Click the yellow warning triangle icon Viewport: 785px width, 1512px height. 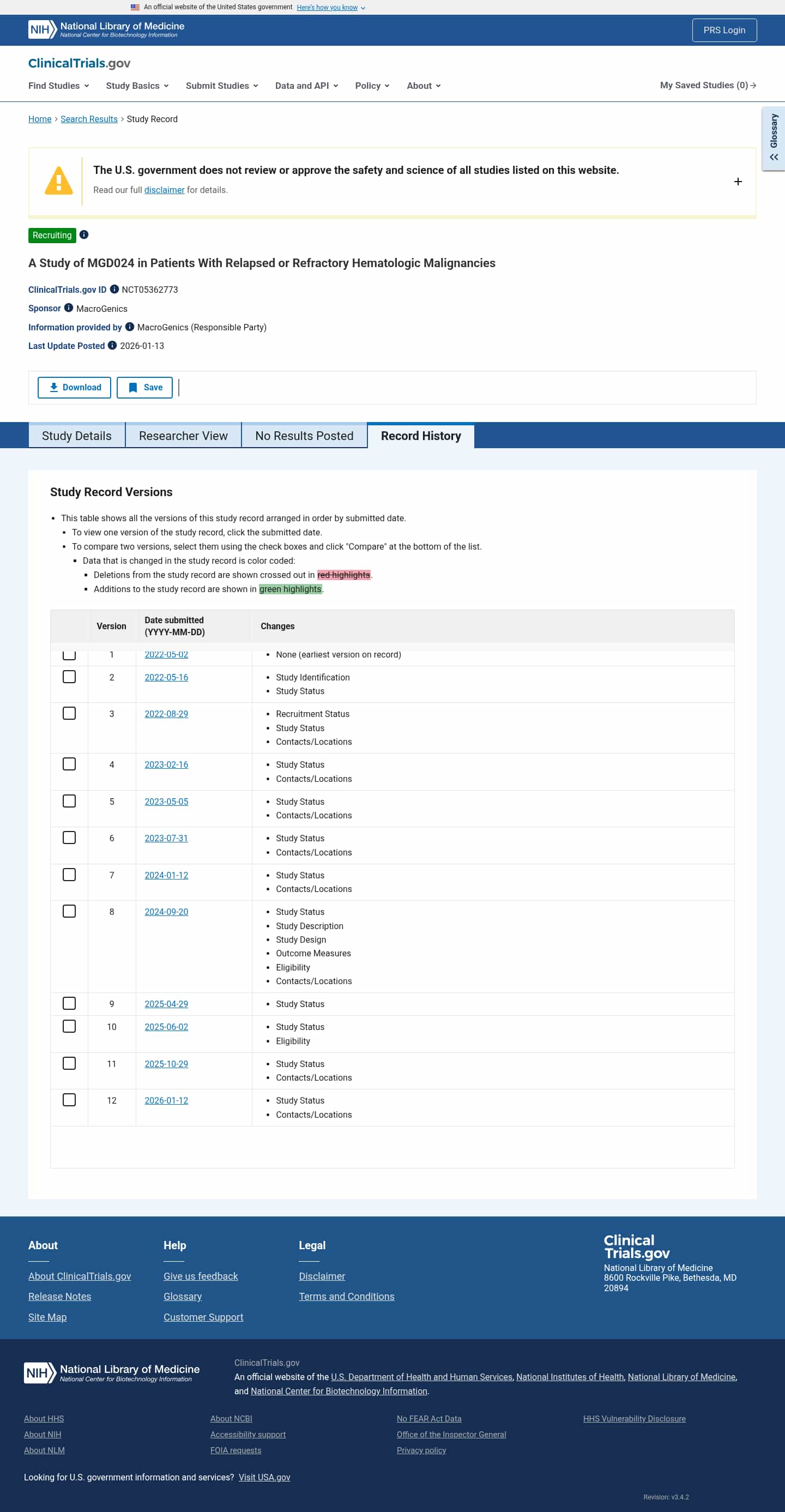tap(59, 181)
